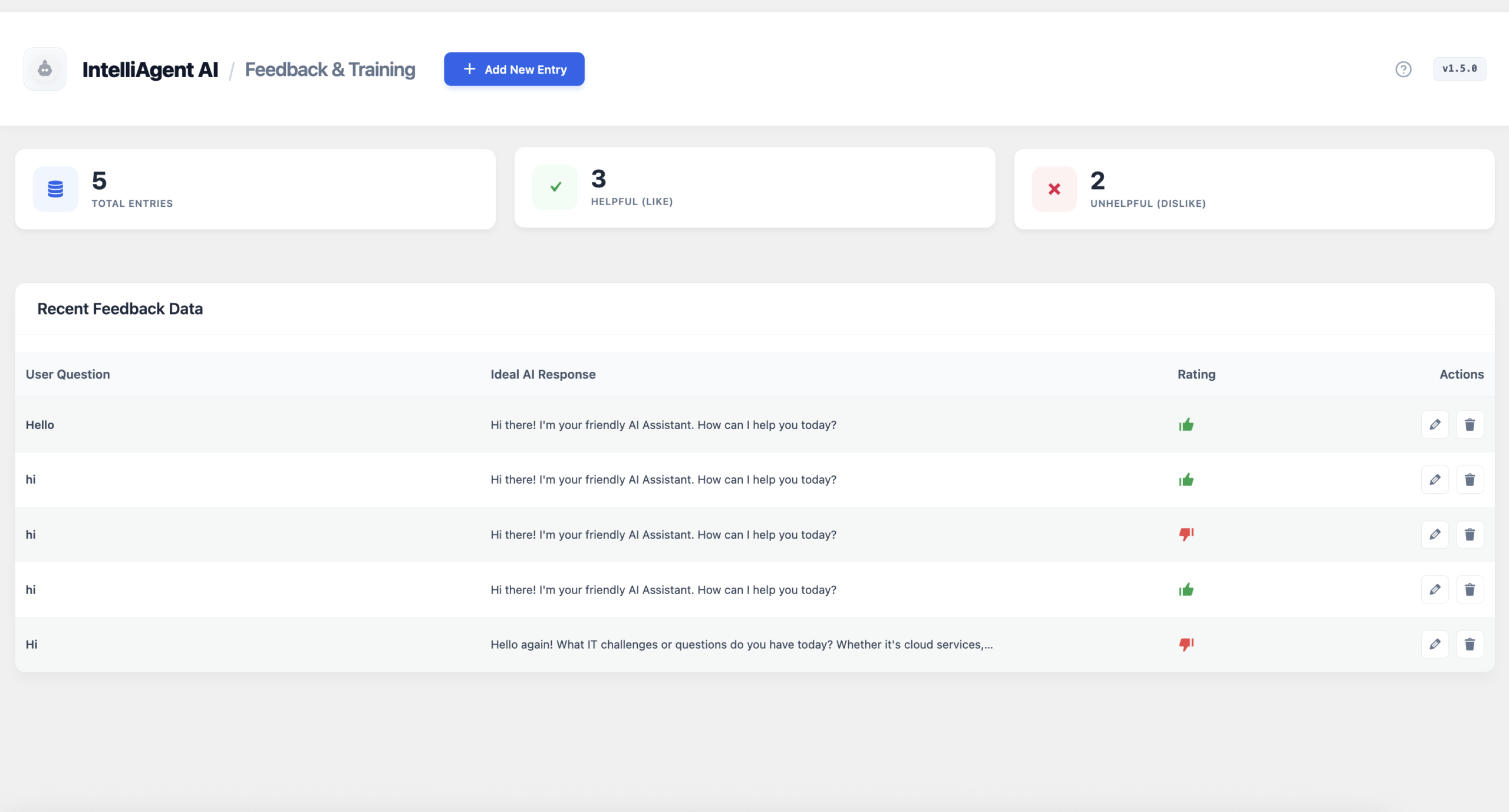Viewport: 1509px width, 812px height.
Task: Delete the bottom Hi entry with trash icon
Action: coord(1470,644)
